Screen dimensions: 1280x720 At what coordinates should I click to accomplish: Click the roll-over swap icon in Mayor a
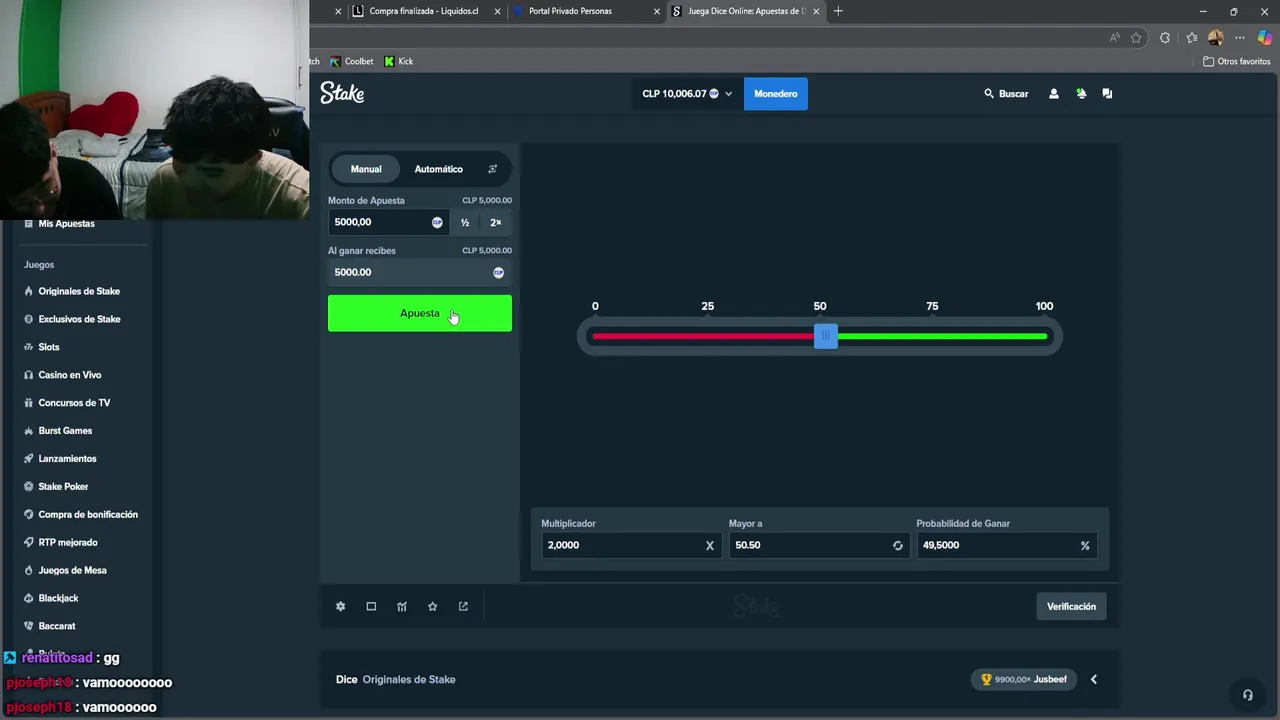(897, 545)
